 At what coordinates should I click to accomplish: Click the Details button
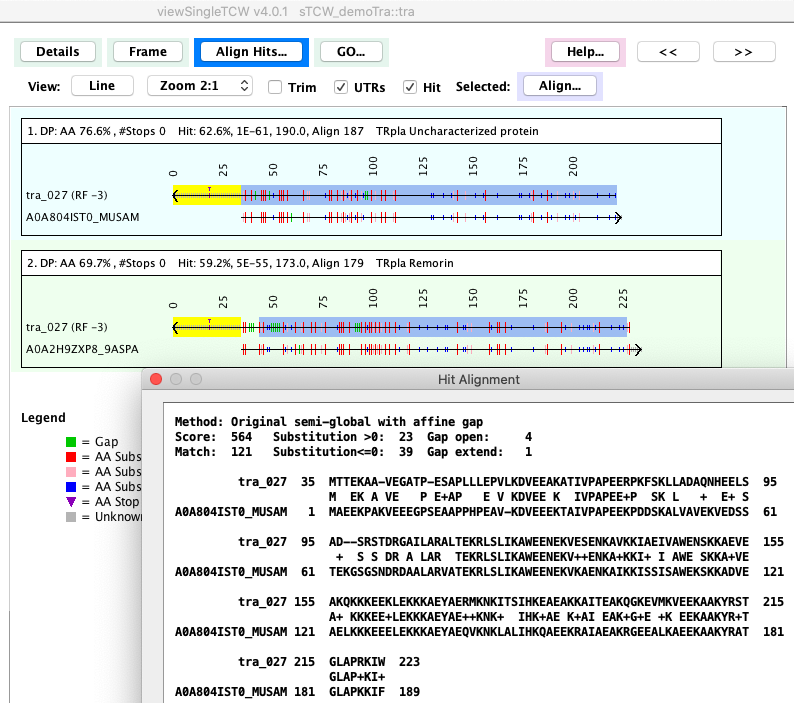pyautogui.click(x=57, y=51)
